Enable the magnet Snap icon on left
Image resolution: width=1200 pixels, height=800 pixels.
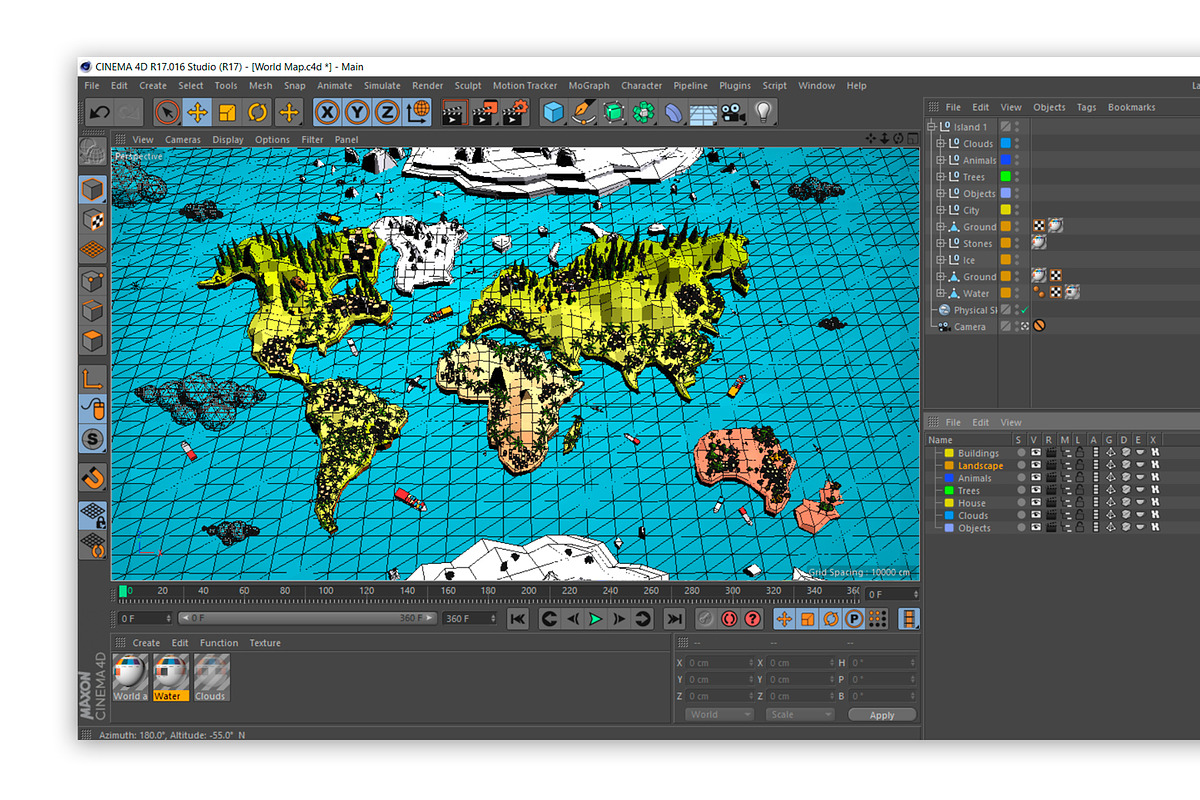(93, 477)
